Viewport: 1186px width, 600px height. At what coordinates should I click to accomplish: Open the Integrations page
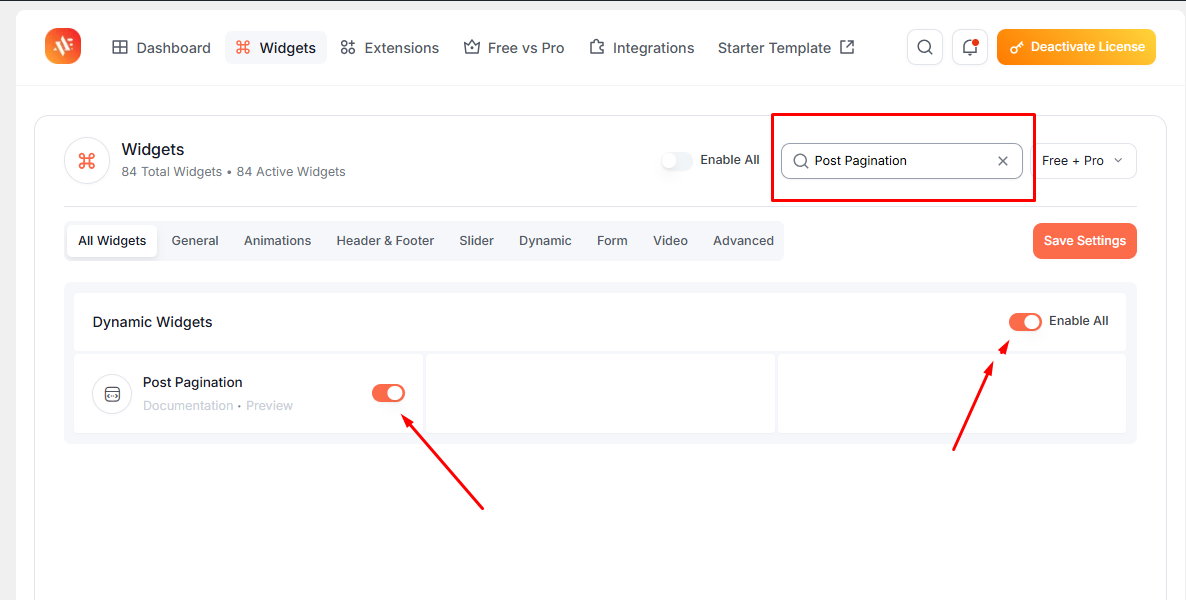(x=641, y=48)
